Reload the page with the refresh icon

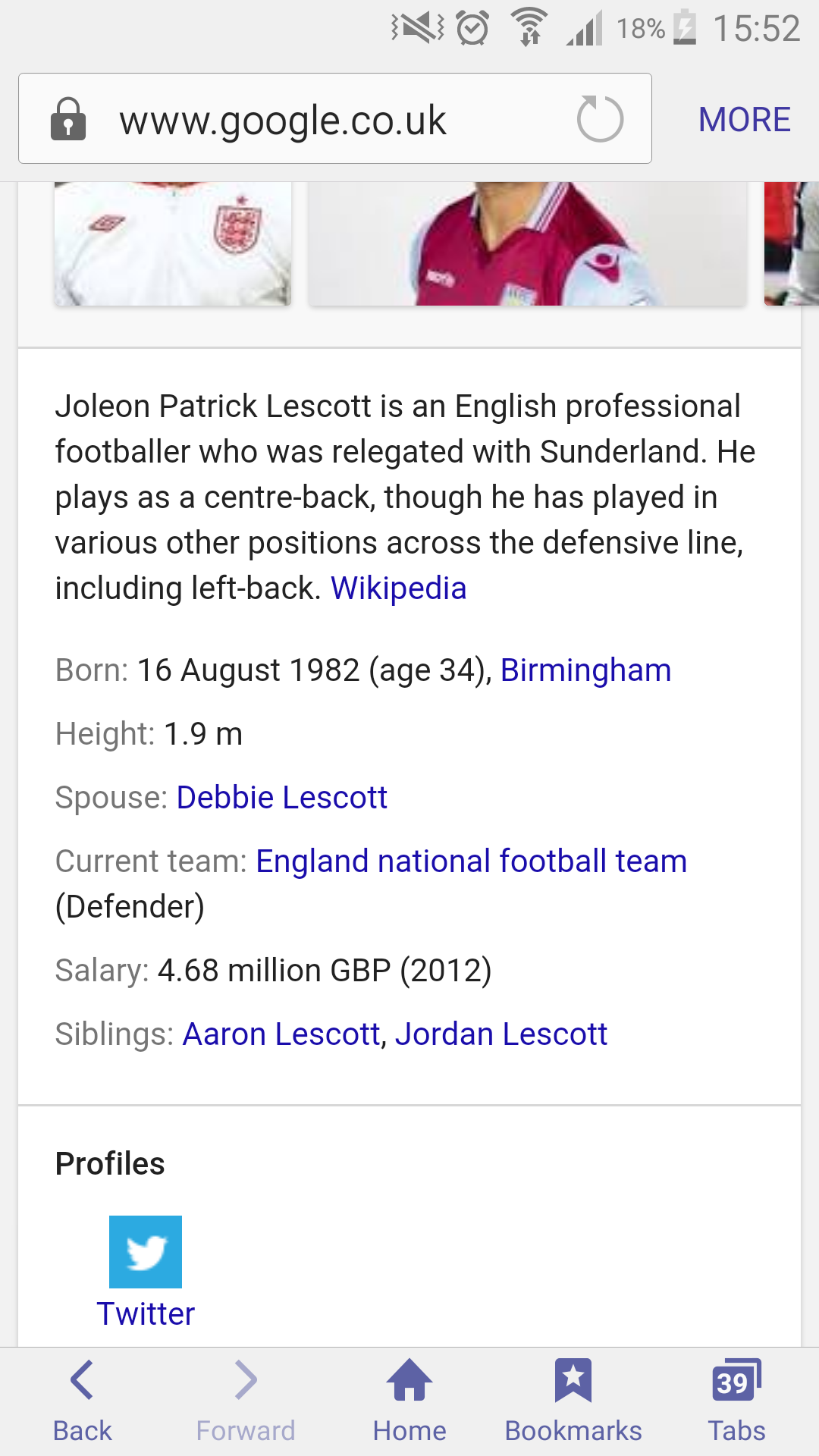[600, 119]
